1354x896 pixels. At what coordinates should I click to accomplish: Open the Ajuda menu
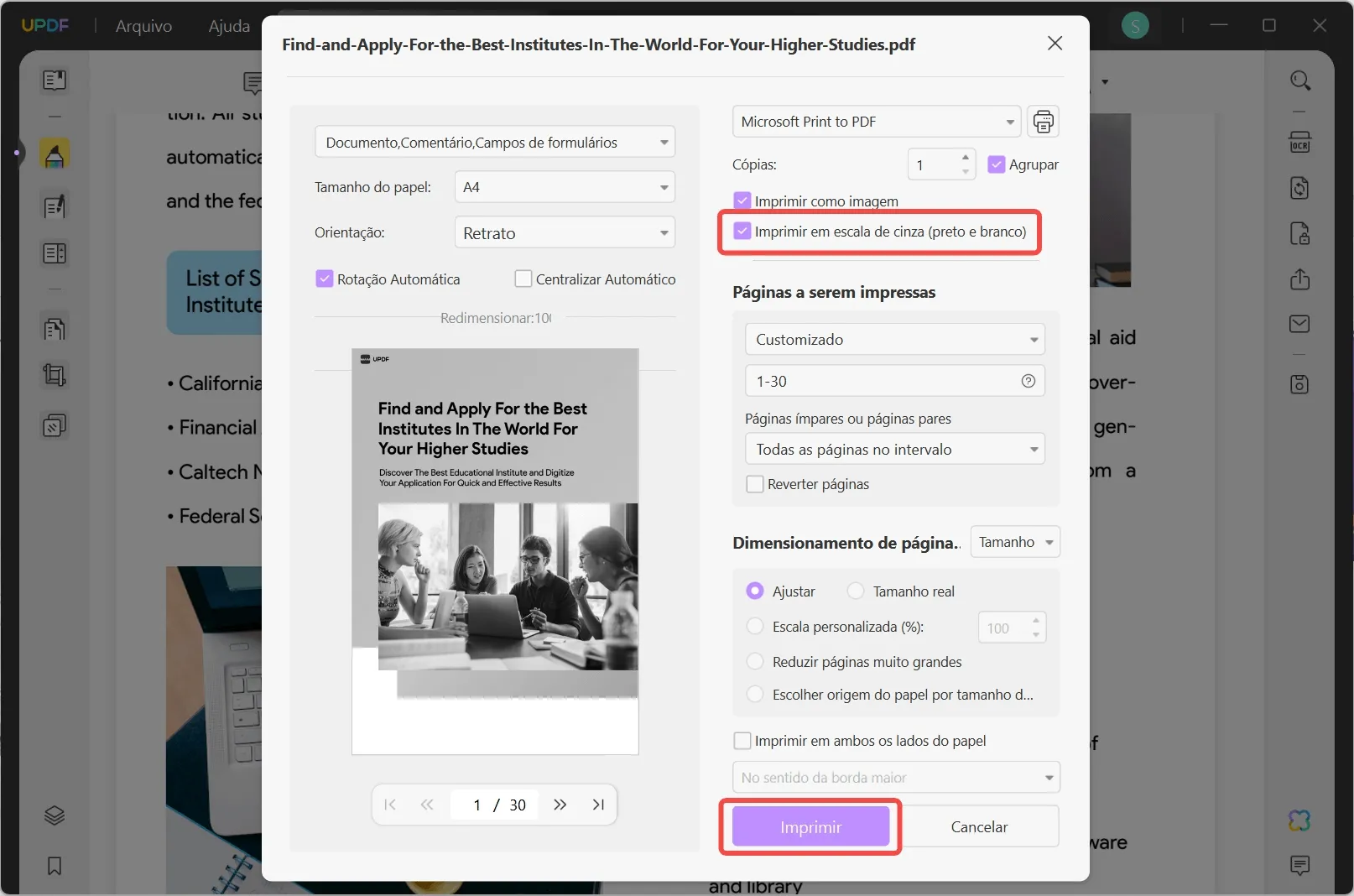[x=227, y=26]
